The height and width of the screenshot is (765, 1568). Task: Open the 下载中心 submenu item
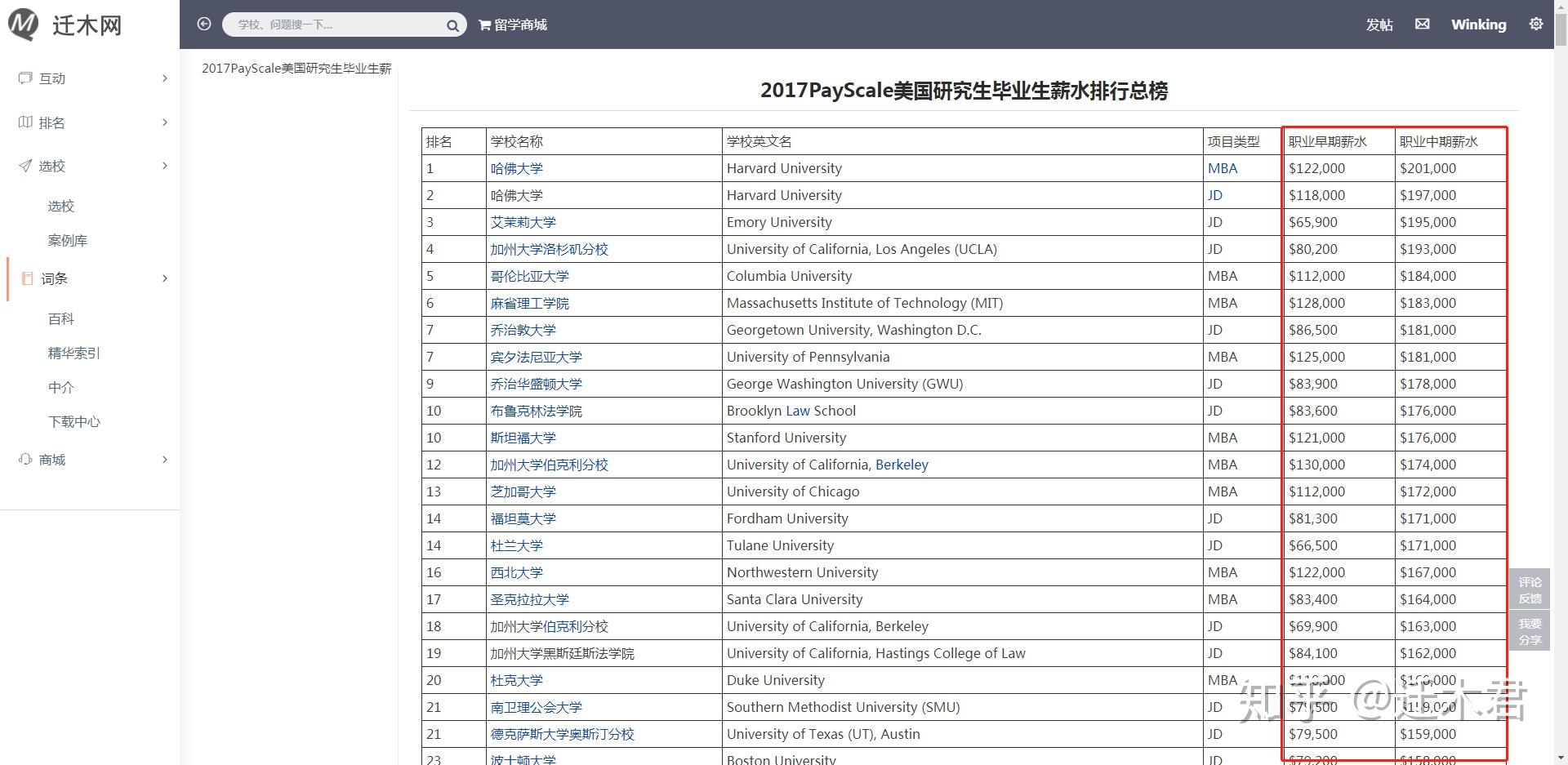click(74, 422)
